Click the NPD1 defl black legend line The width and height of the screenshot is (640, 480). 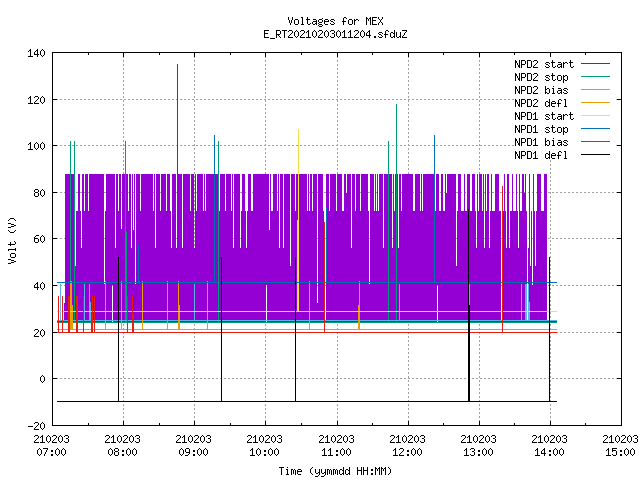click(x=596, y=155)
